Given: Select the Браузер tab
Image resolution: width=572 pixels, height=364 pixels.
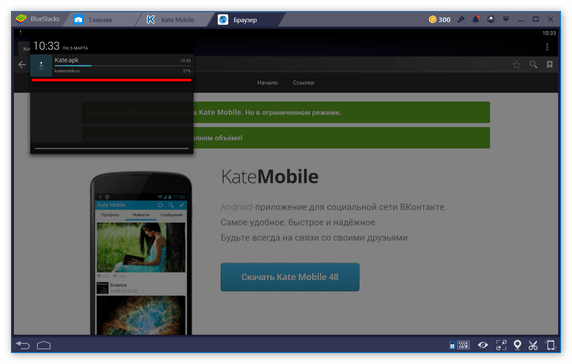Looking at the screenshot, I should 245,20.
